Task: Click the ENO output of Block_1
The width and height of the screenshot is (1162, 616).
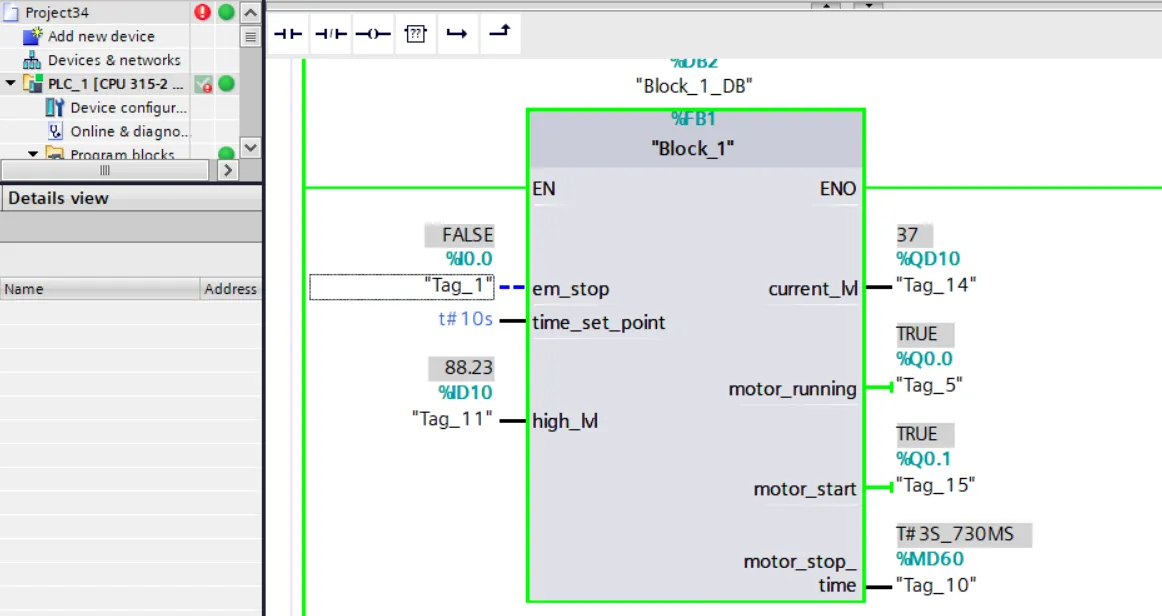Action: click(837, 189)
